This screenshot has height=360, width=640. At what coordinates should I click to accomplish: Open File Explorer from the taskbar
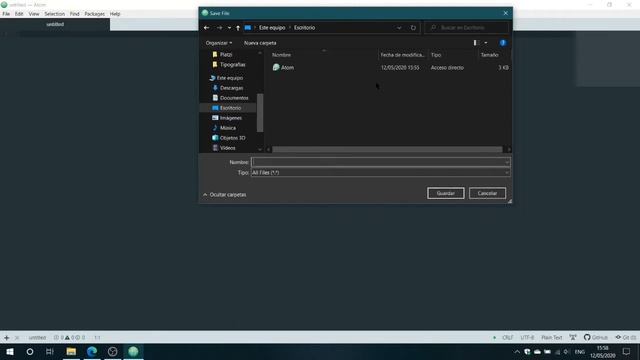(x=71, y=351)
